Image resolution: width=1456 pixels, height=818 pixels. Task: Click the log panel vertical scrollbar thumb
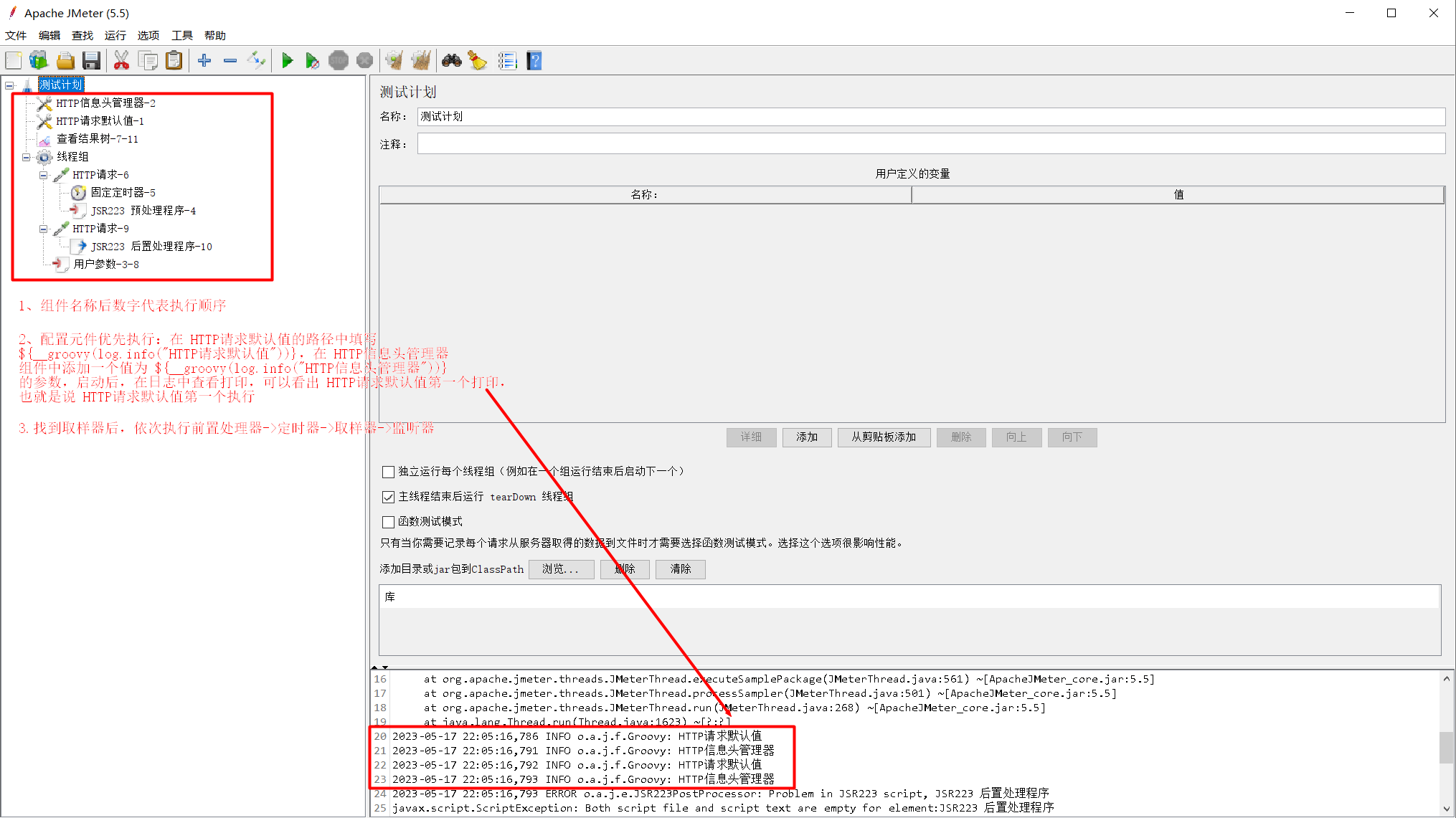[x=1446, y=748]
